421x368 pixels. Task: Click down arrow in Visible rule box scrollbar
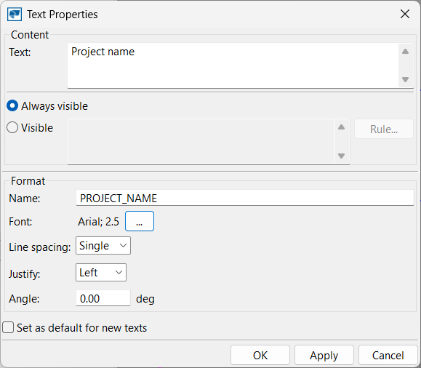[341, 156]
